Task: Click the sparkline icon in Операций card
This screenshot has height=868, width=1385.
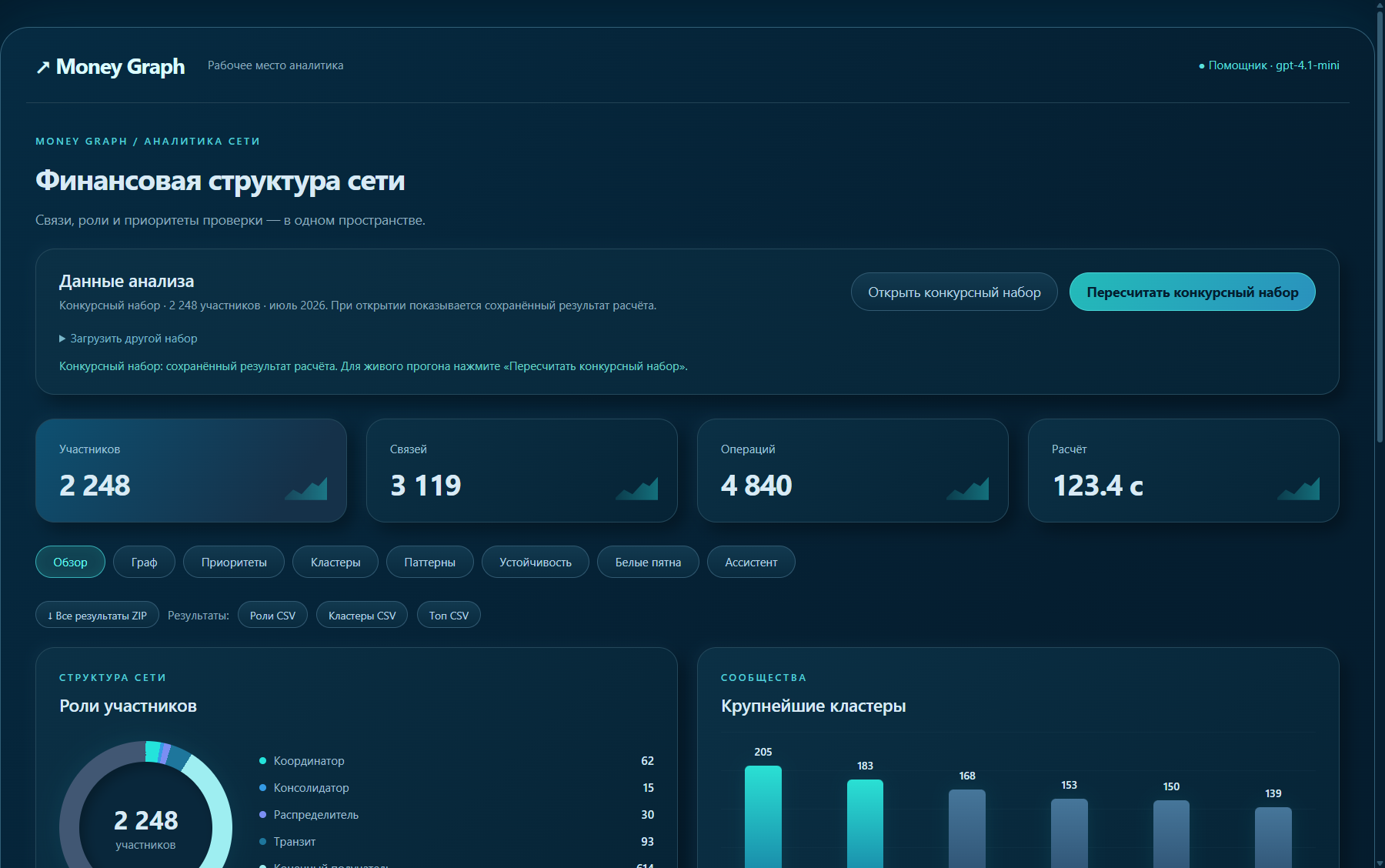Action: [x=968, y=488]
